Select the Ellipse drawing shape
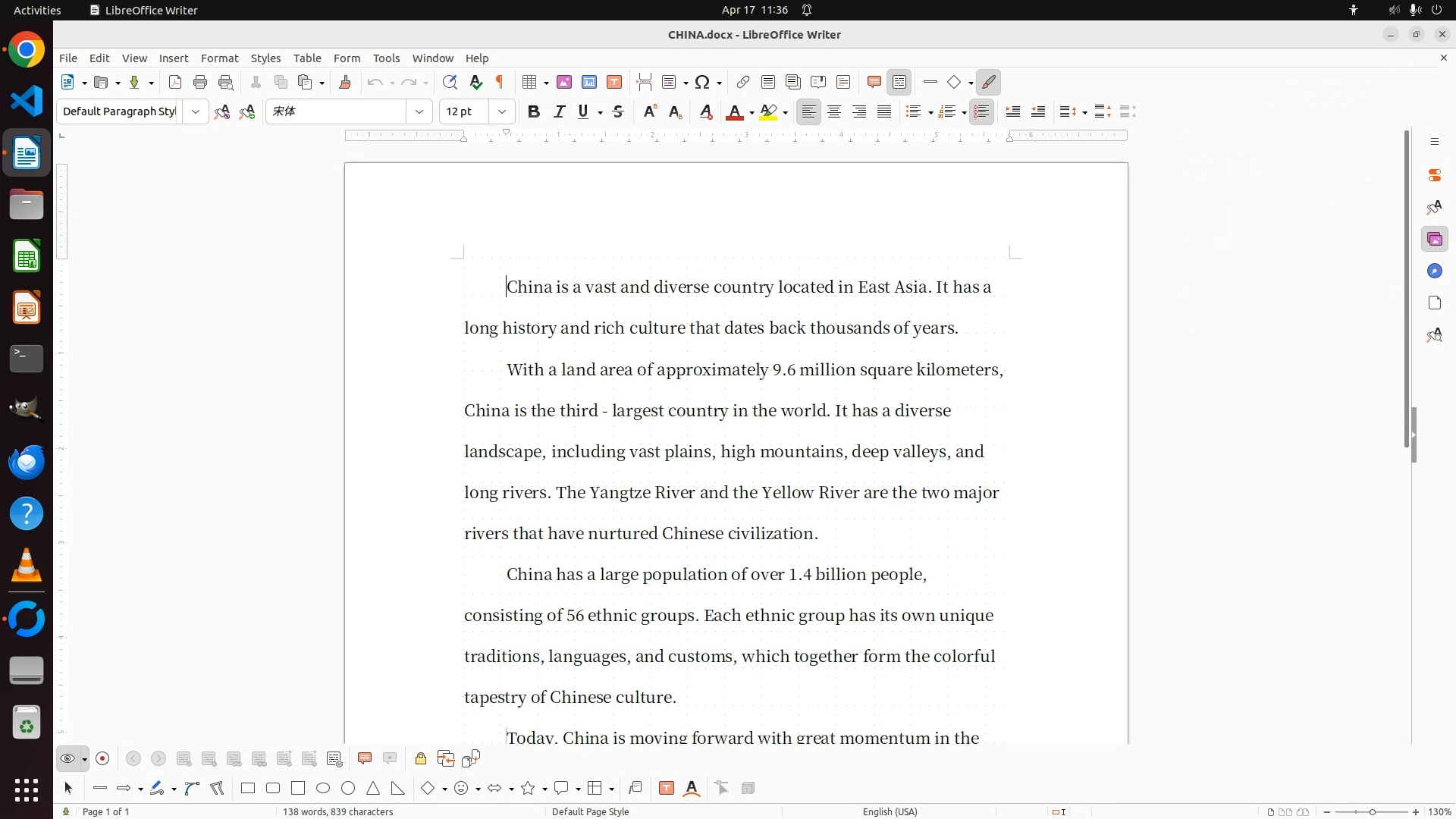The height and width of the screenshot is (819, 1456). click(323, 789)
